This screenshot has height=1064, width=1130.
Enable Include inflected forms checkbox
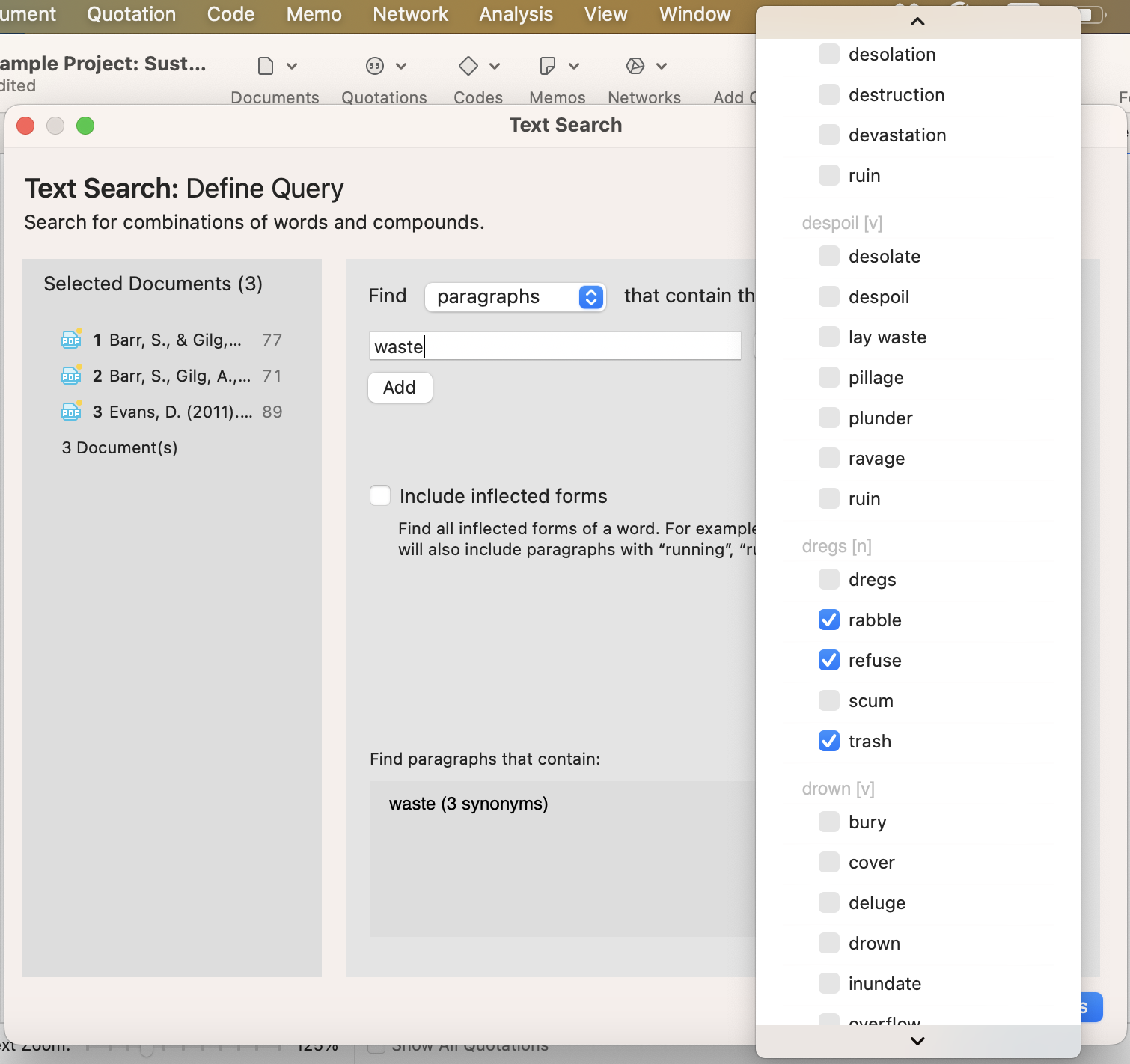click(380, 496)
